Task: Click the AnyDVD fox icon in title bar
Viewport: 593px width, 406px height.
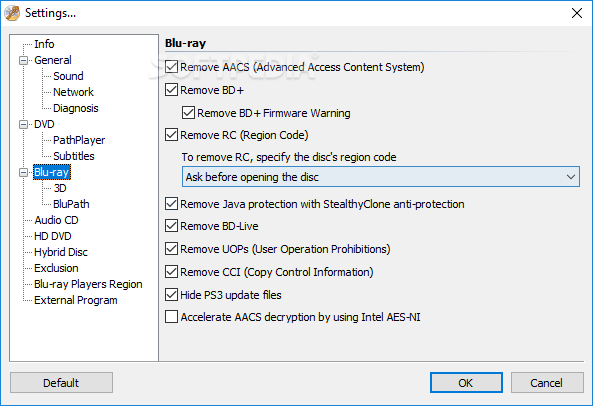Action: (x=12, y=13)
